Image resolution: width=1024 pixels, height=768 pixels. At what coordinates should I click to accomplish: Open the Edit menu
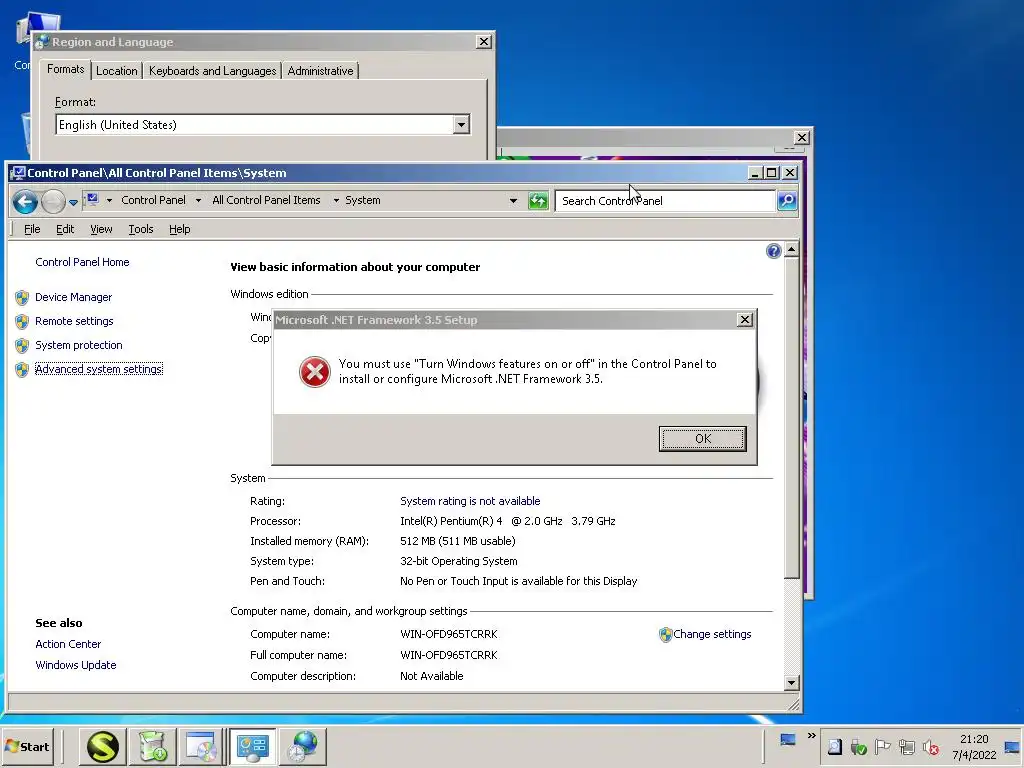(x=65, y=229)
